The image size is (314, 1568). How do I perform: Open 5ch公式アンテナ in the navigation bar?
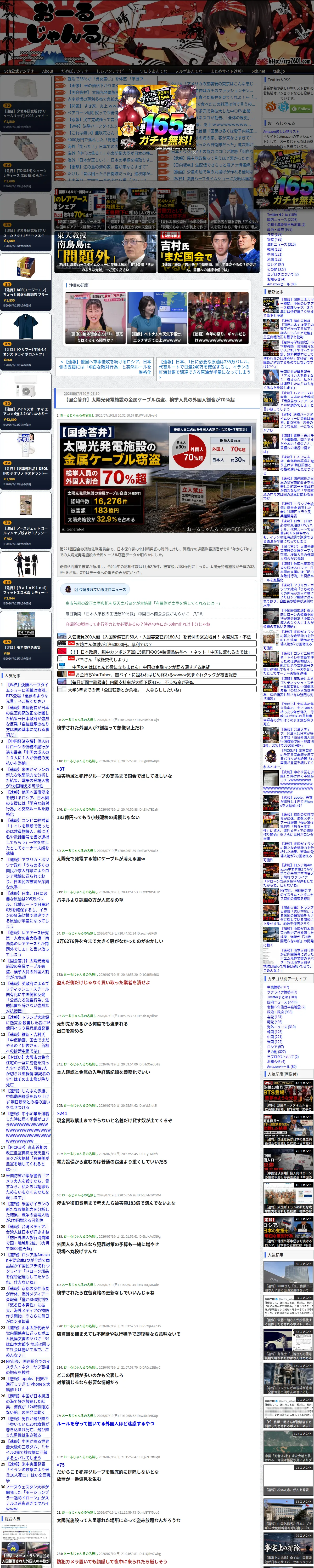20,71
